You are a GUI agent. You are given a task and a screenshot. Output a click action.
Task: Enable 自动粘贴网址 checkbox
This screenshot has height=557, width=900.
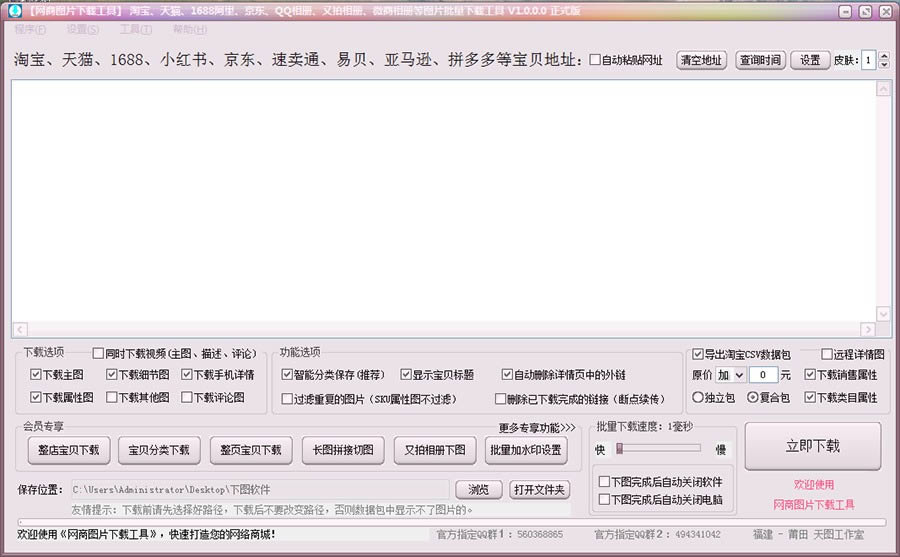(x=596, y=60)
